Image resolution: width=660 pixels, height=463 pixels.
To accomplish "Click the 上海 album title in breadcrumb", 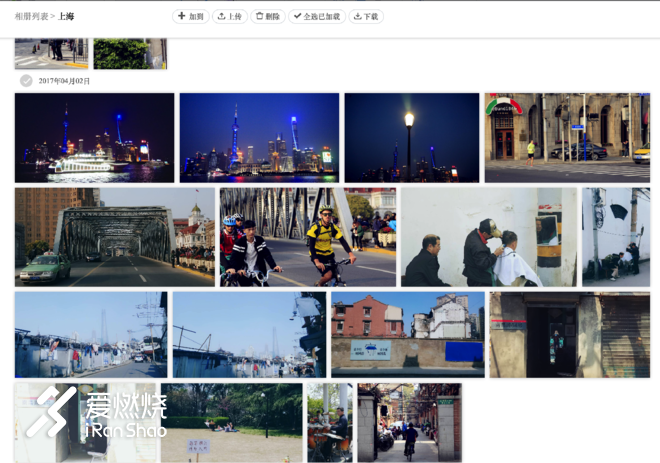I will [66, 16].
